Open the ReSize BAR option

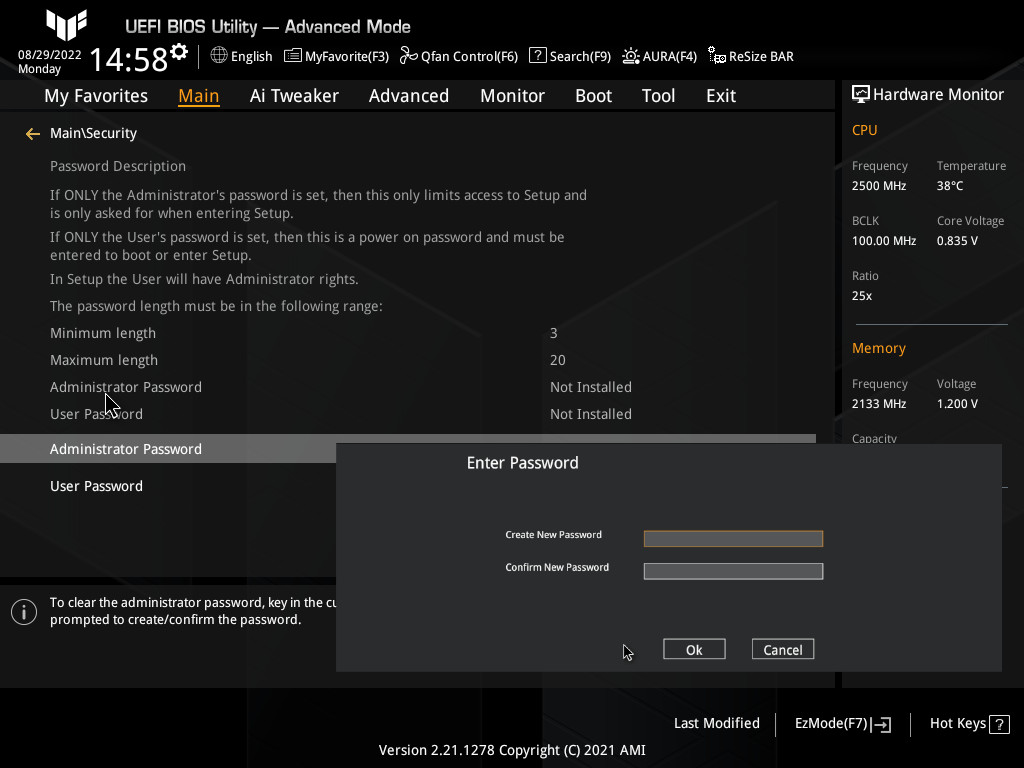pyautogui.click(x=750, y=56)
